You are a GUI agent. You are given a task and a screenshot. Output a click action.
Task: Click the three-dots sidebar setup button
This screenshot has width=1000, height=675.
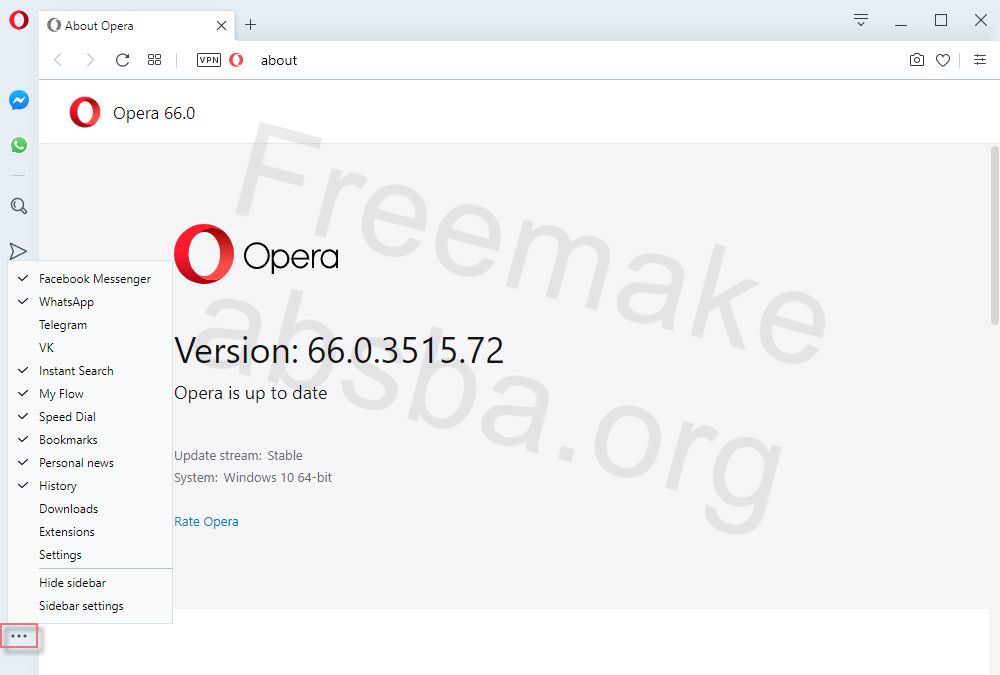tap(19, 636)
